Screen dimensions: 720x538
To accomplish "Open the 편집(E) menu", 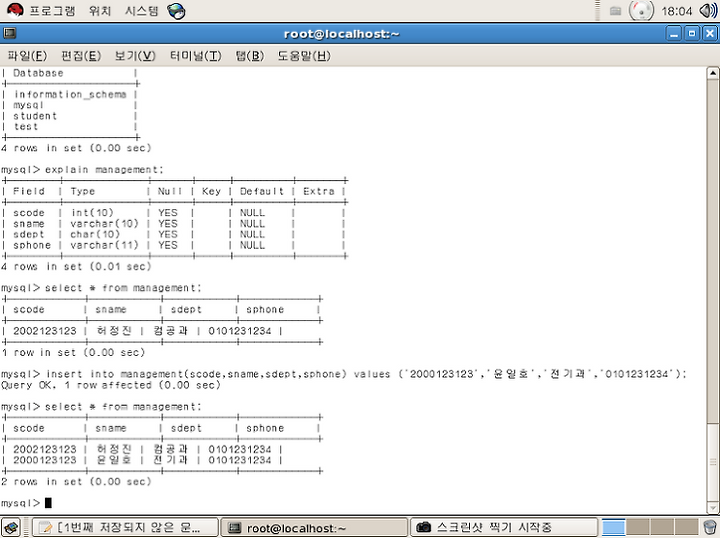I will pos(81,56).
